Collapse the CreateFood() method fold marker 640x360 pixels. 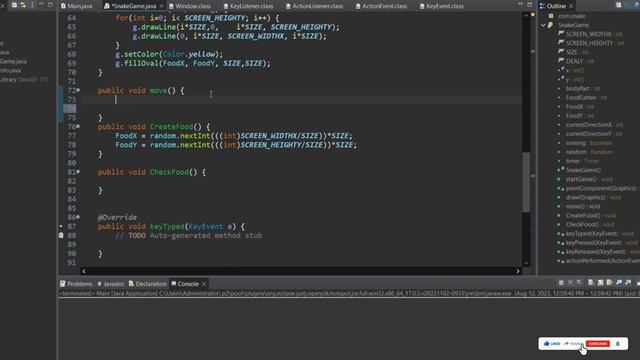tap(78, 127)
